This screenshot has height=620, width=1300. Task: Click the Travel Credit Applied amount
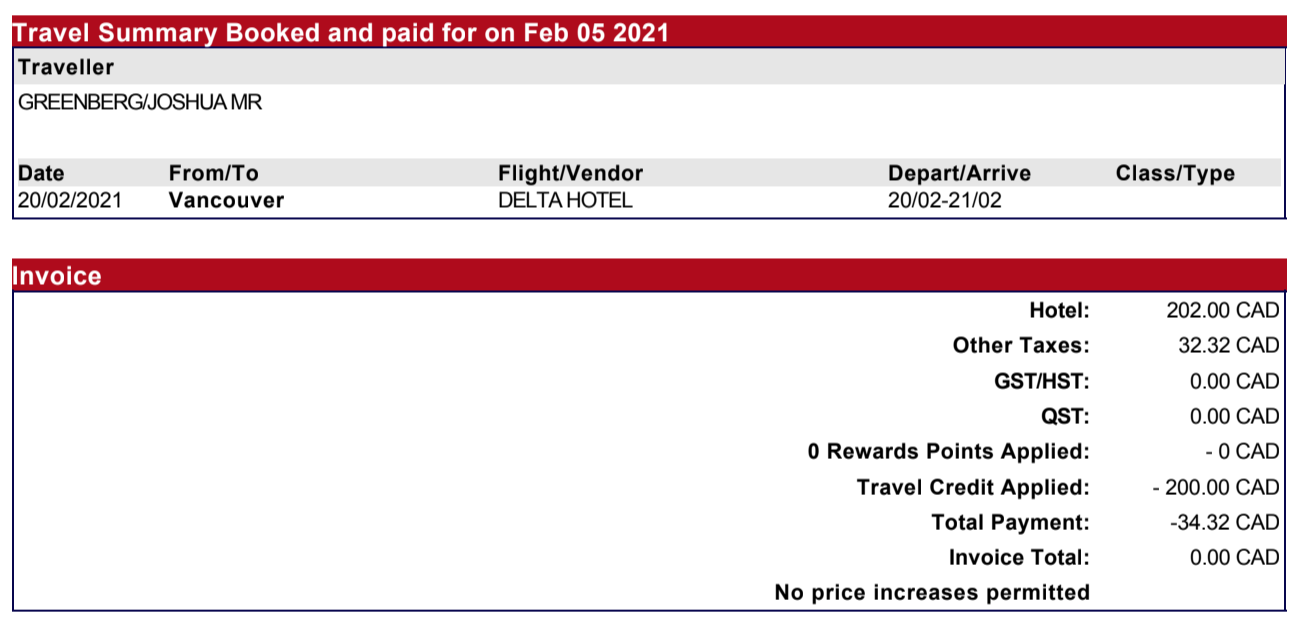coord(1215,487)
